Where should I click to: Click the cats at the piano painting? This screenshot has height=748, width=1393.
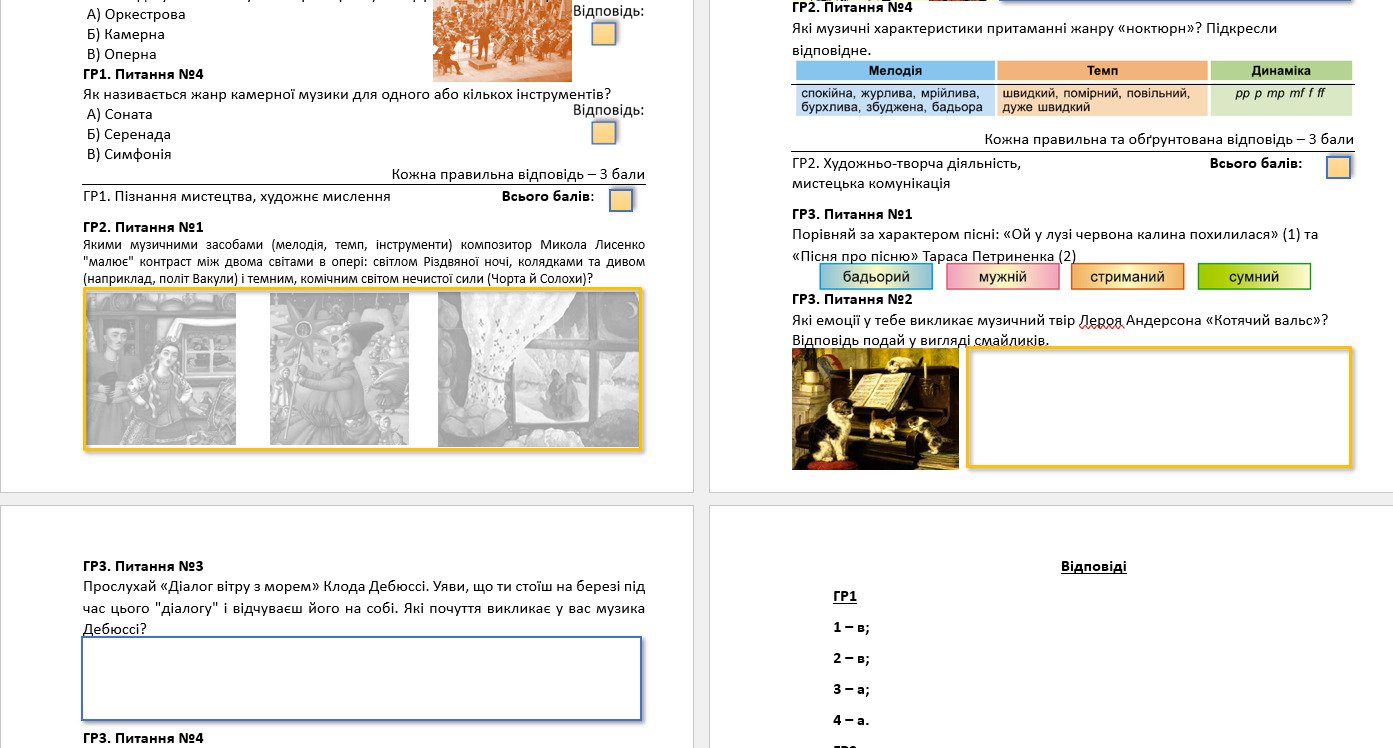(x=875, y=408)
